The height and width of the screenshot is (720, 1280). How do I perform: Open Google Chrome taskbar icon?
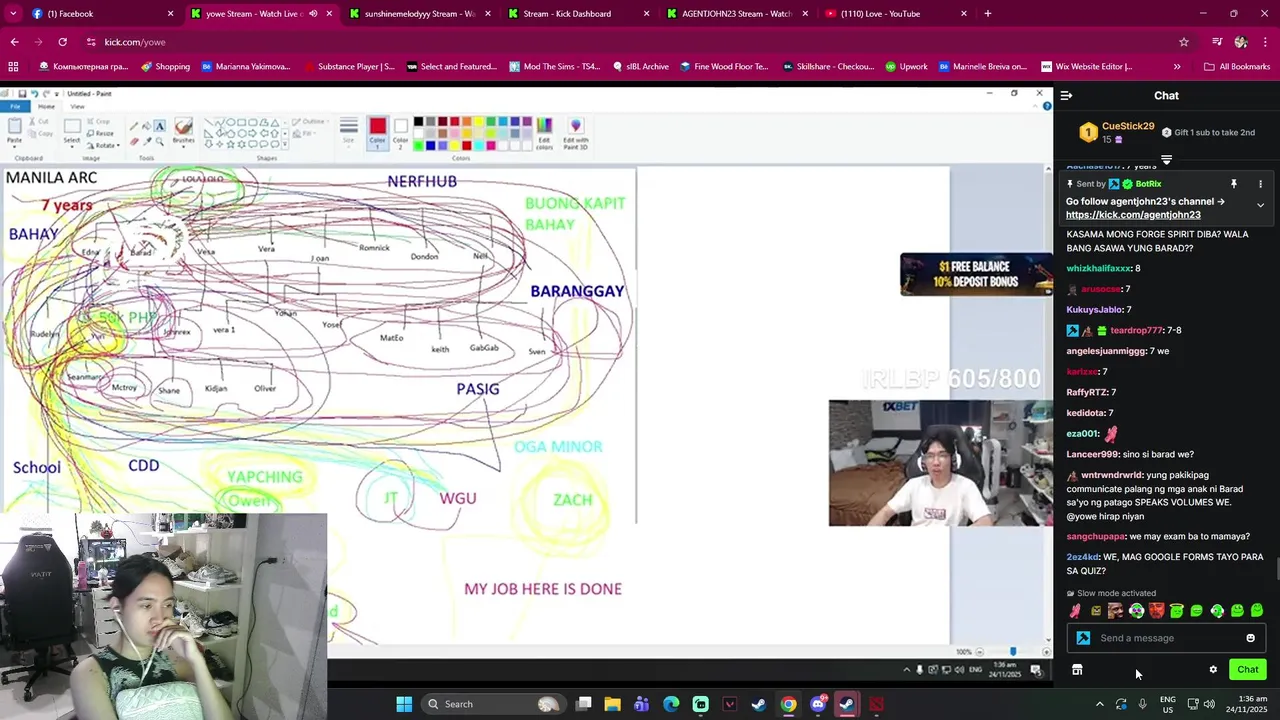(789, 704)
